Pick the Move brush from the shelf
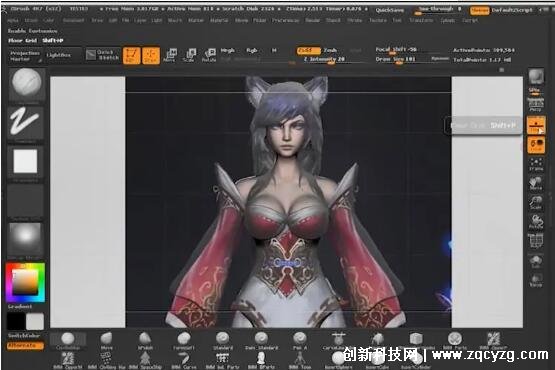 (107, 341)
